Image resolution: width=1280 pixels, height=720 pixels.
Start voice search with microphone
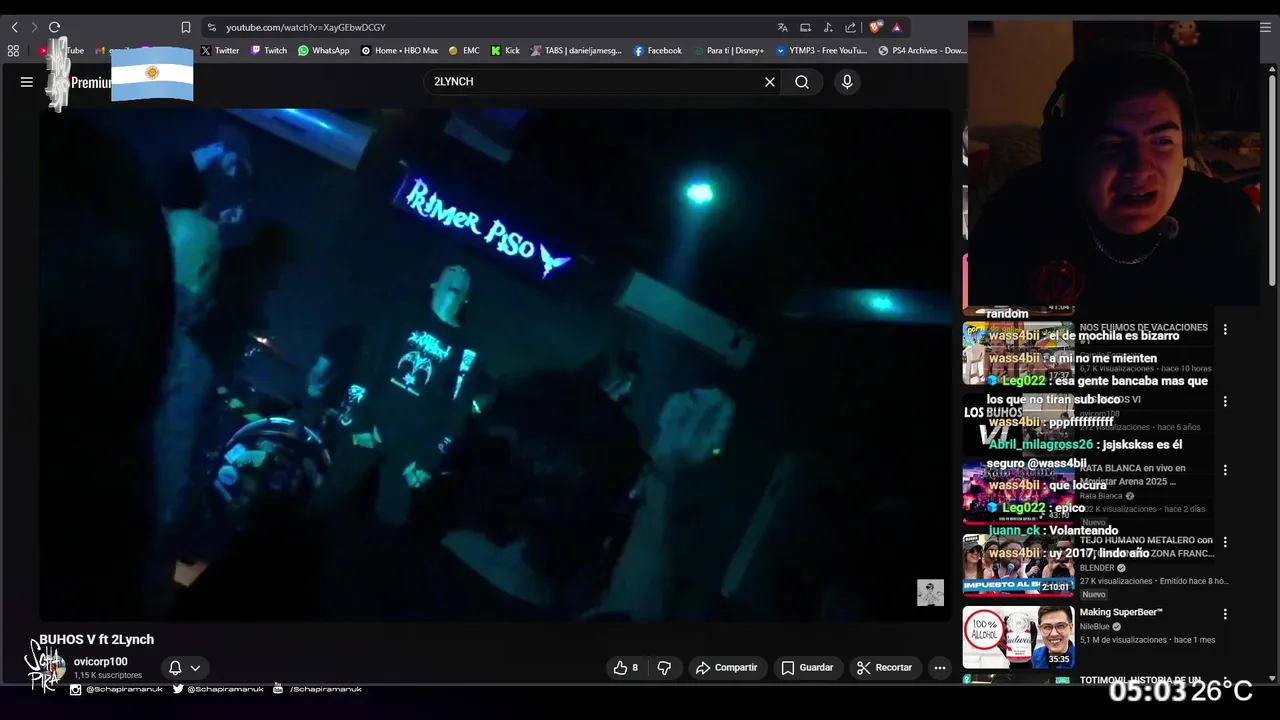847,82
